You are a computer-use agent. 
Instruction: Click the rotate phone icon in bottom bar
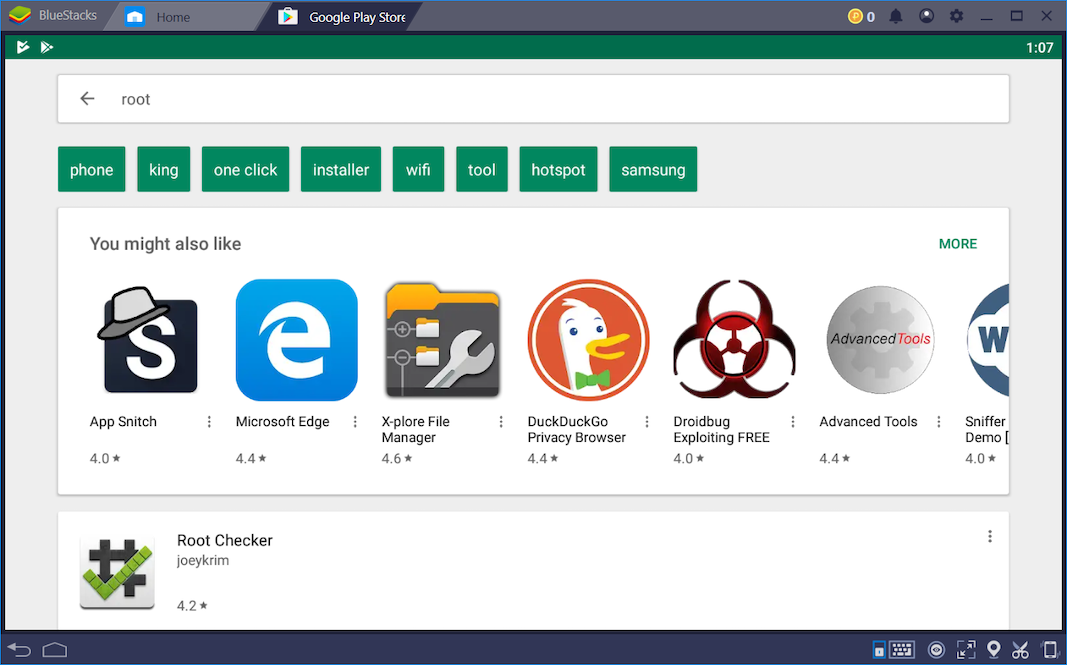point(1050,650)
